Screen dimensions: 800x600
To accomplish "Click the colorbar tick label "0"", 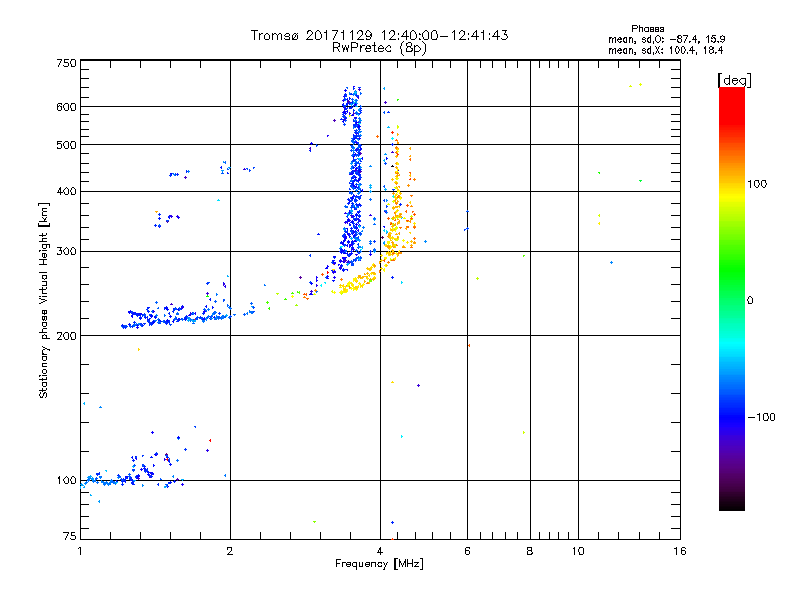I will 750,301.
